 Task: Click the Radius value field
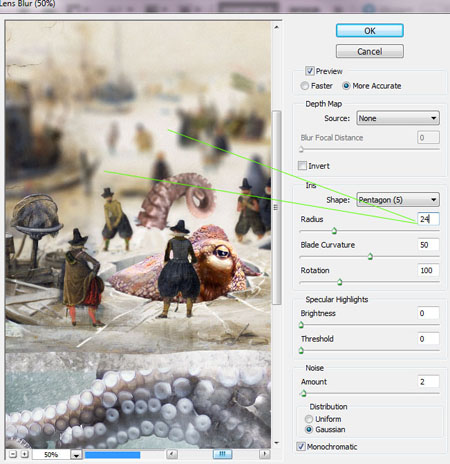pyautogui.click(x=428, y=219)
